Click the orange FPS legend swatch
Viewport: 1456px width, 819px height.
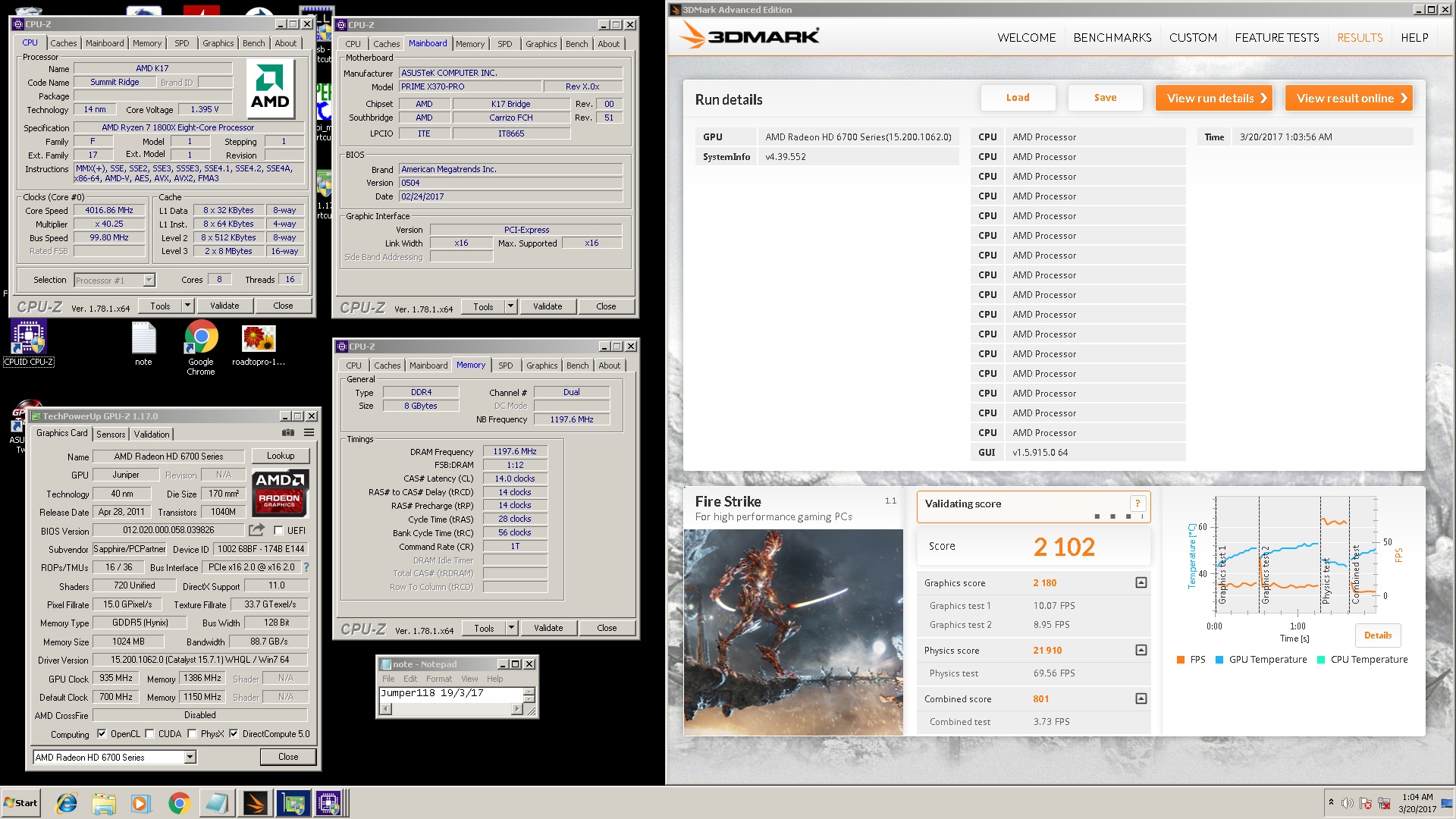click(1180, 660)
